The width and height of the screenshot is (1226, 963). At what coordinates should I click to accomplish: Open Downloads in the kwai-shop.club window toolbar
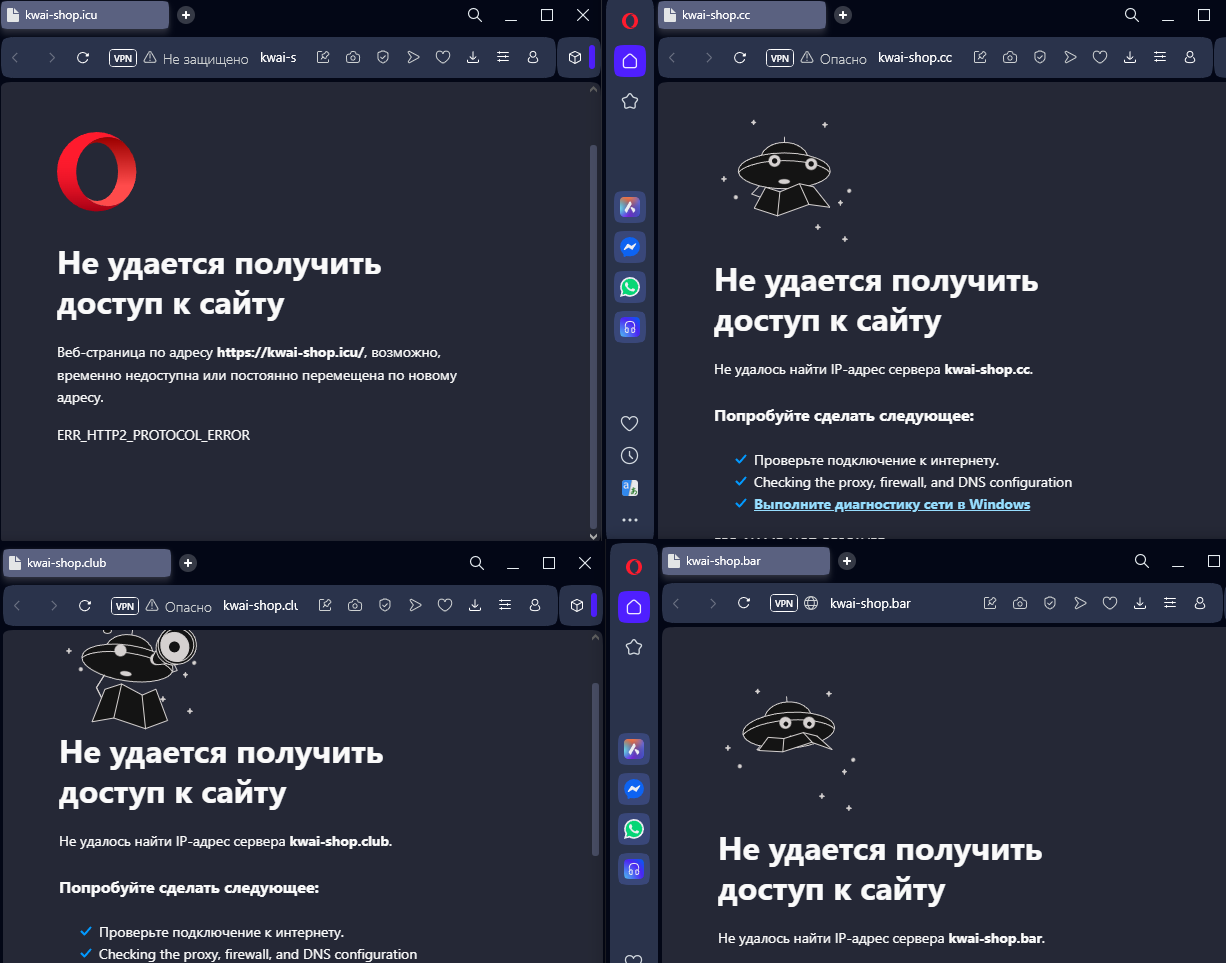click(x=475, y=605)
